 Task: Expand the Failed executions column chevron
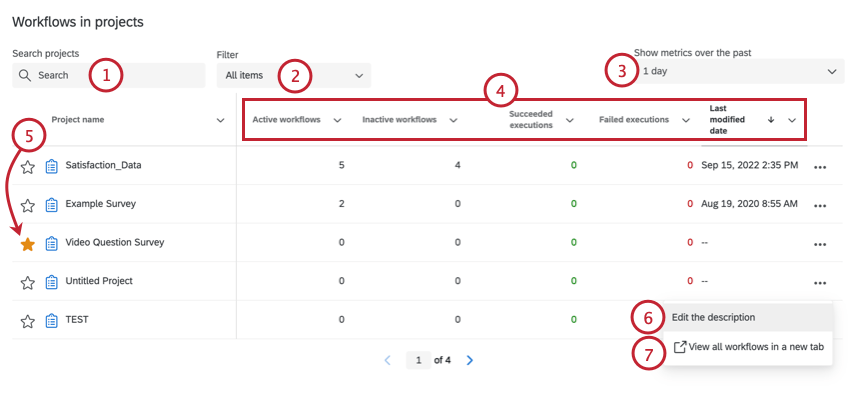click(x=686, y=120)
